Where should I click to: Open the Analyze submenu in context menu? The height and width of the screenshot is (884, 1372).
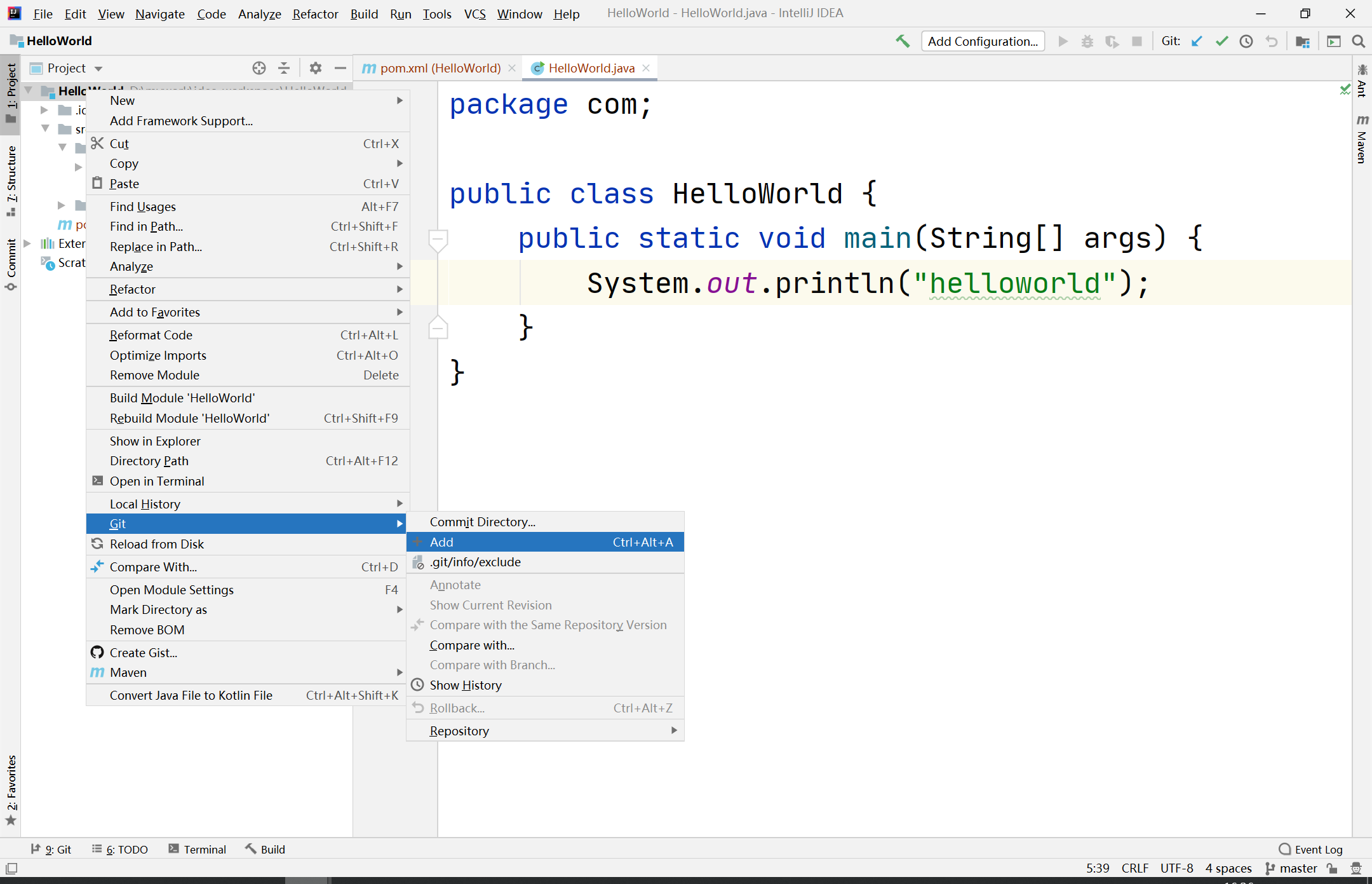[248, 266]
